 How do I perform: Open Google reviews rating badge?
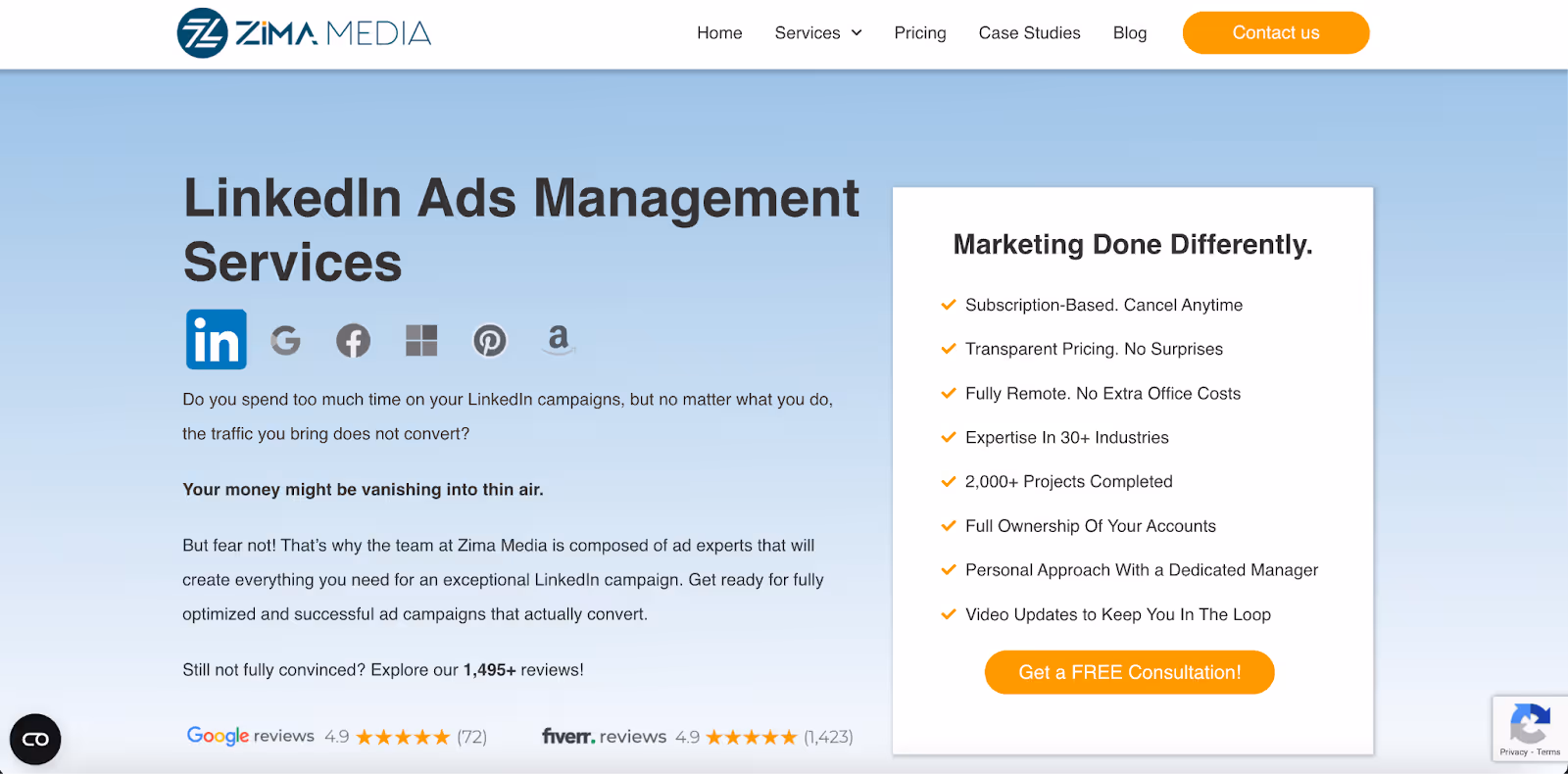(x=337, y=736)
